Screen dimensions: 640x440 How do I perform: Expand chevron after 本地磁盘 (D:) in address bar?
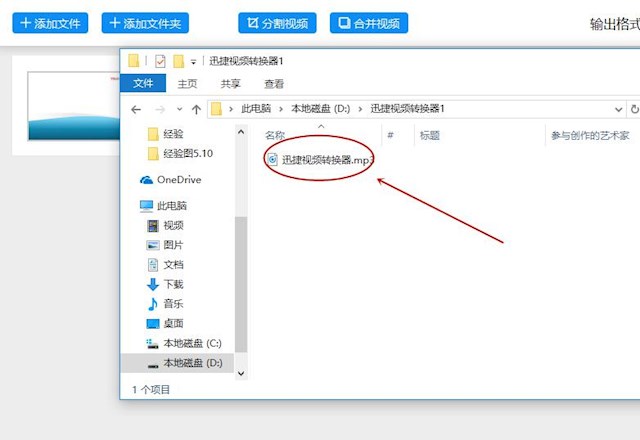[x=360, y=109]
